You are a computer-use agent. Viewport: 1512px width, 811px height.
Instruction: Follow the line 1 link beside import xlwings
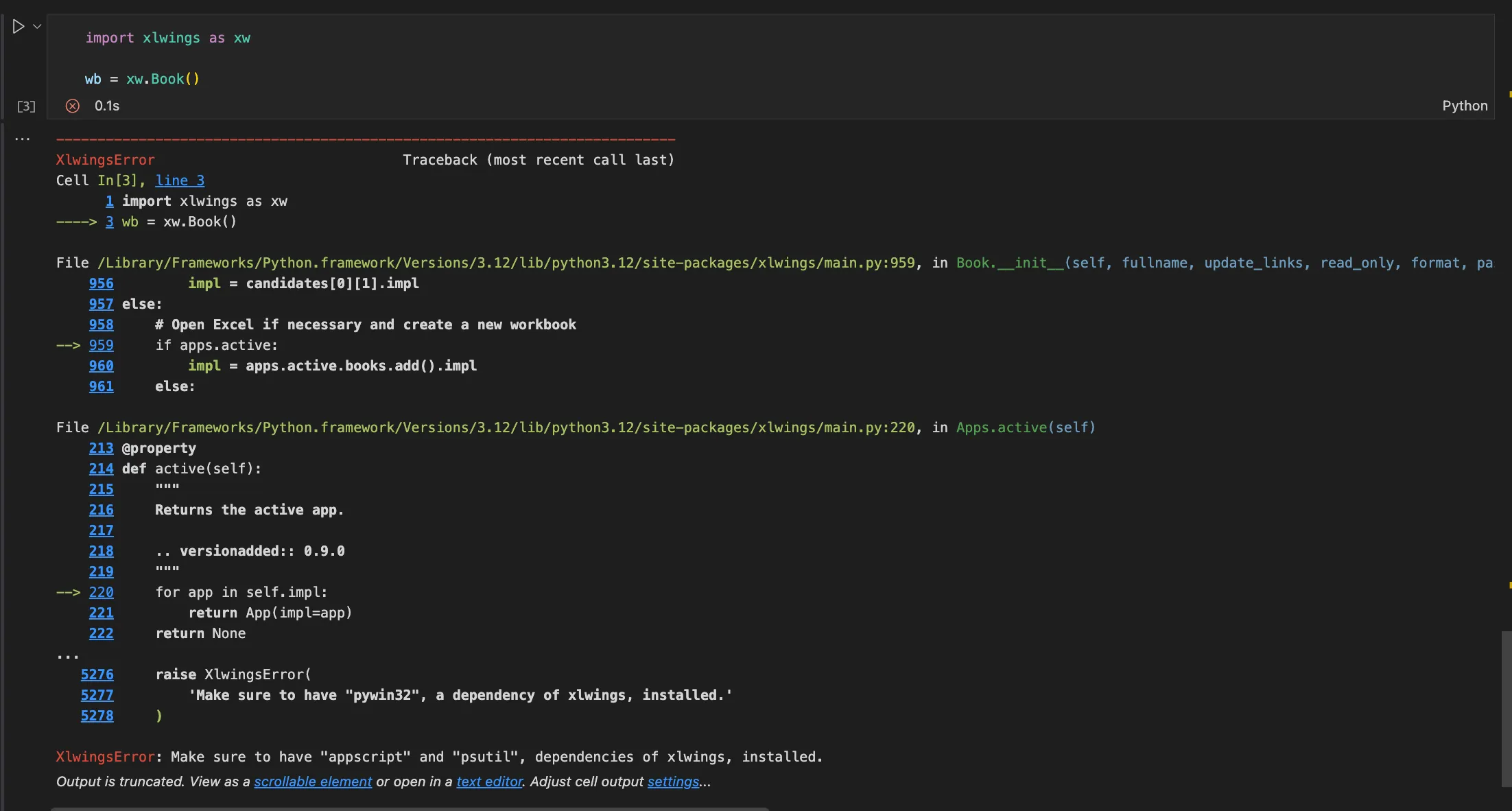[110, 201]
